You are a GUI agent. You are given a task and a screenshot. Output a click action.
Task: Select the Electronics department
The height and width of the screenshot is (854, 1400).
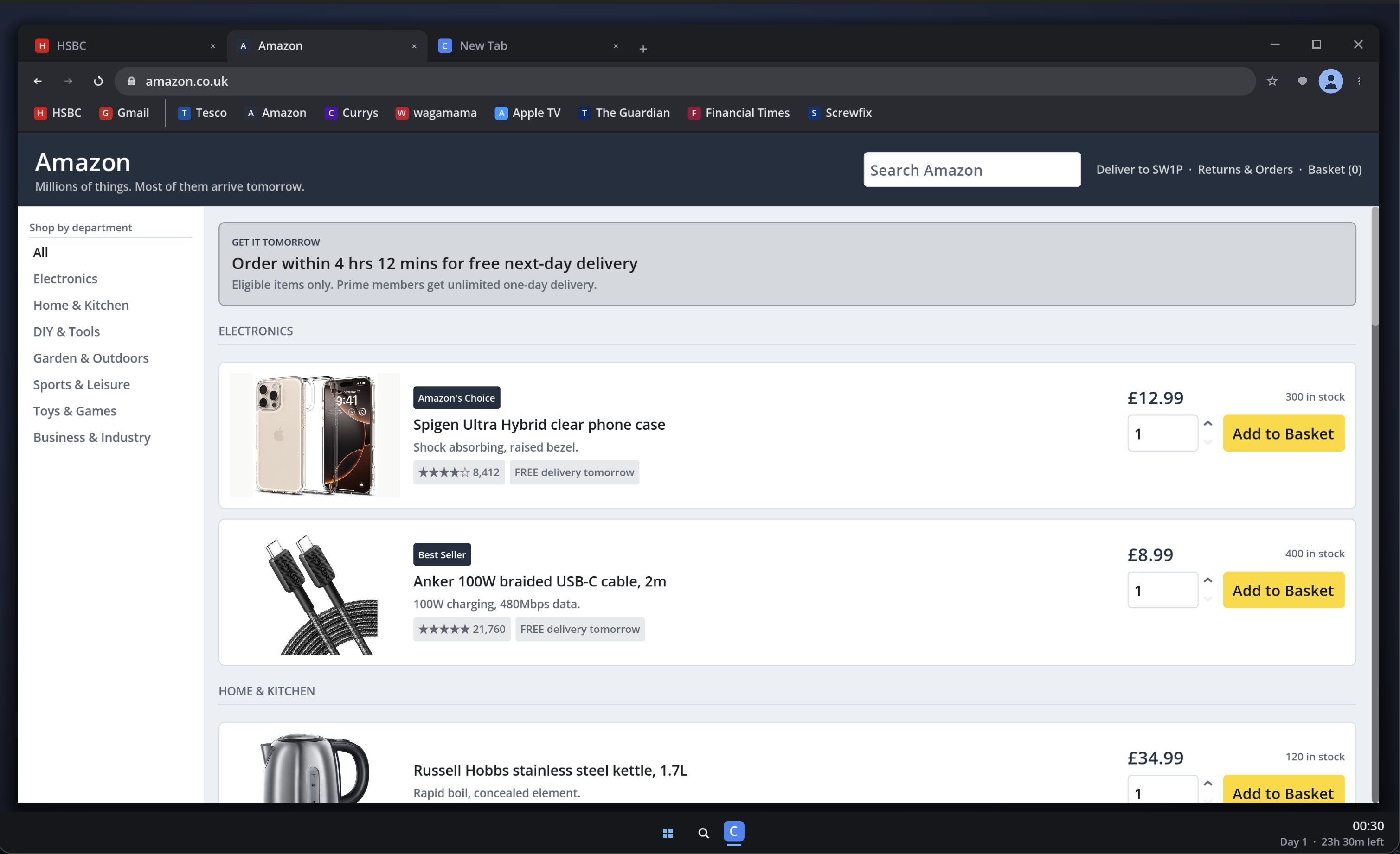click(x=65, y=279)
